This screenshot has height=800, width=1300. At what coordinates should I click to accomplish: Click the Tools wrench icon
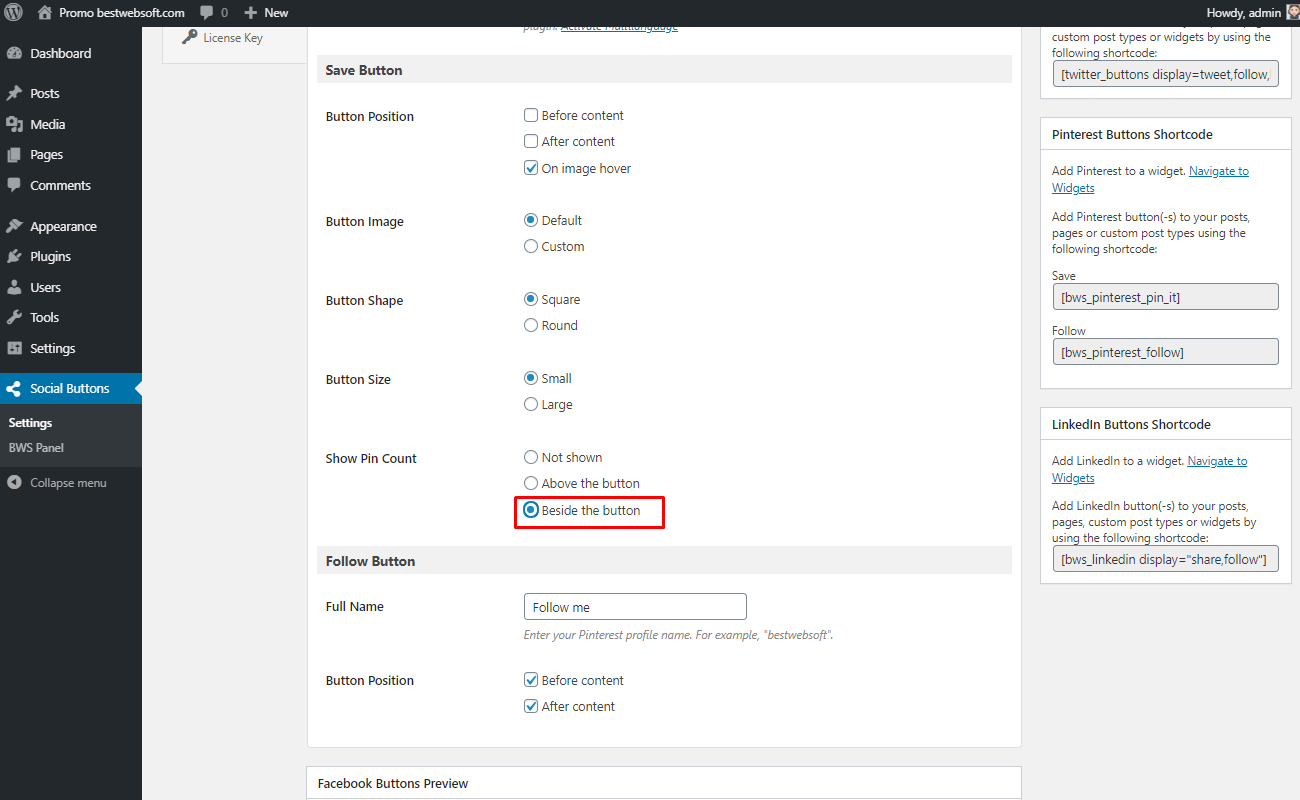click(x=14, y=317)
